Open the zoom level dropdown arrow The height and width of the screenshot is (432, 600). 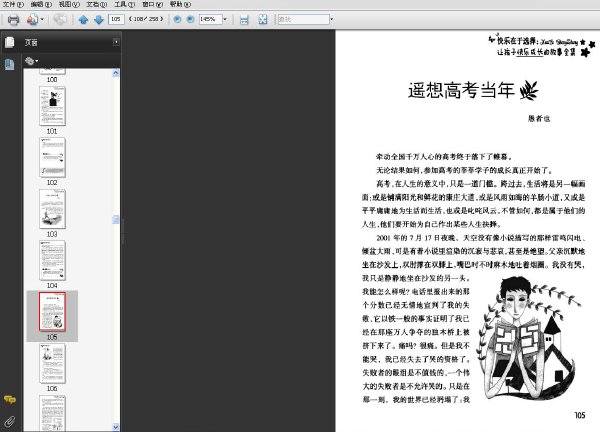[225, 19]
